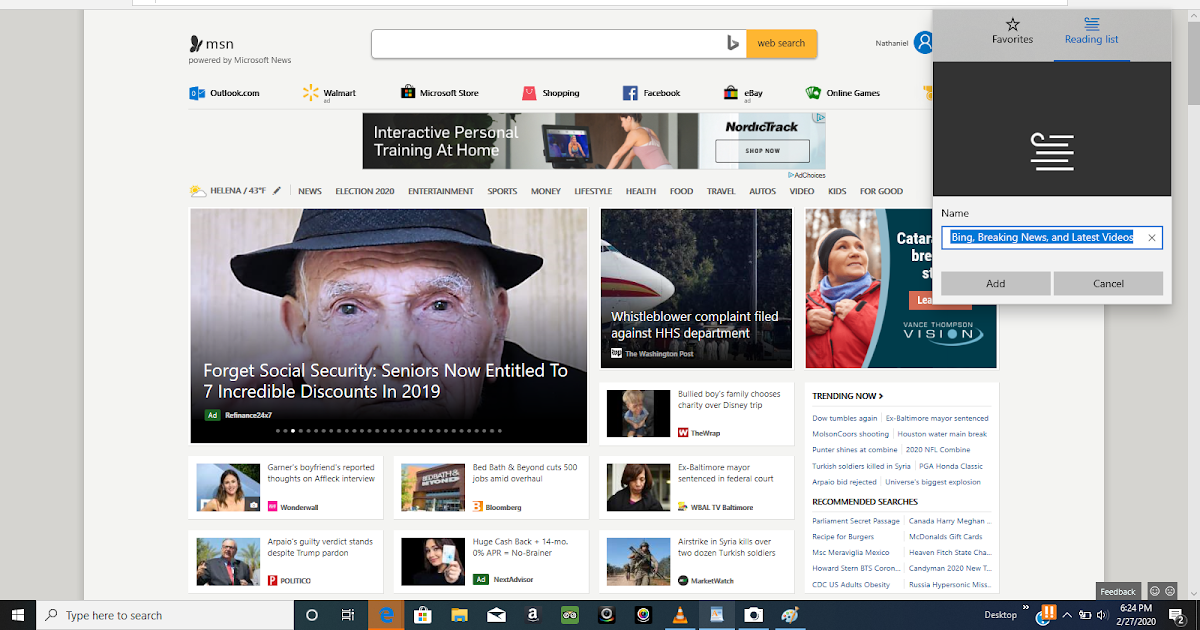This screenshot has height=630, width=1200.
Task: Open TripAdvisor owl icon on taskbar
Action: 569,615
